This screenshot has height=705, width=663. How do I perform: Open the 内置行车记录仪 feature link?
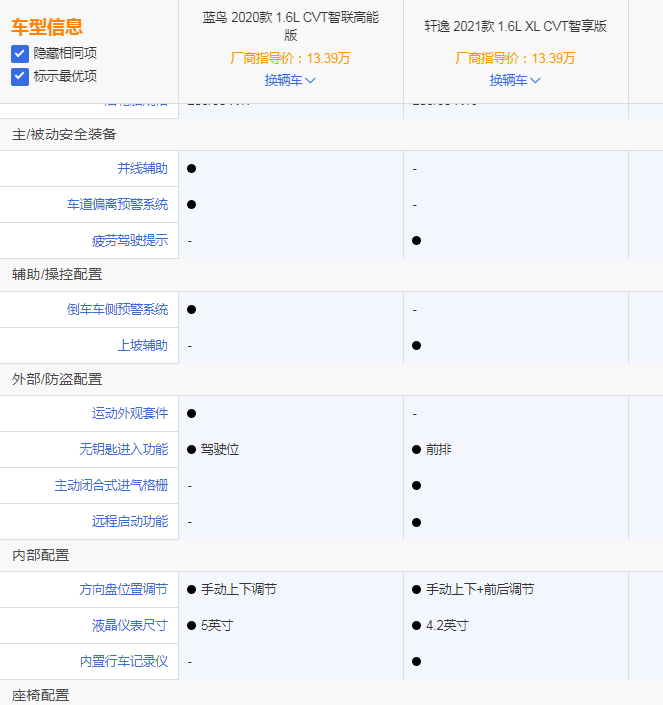(123, 662)
